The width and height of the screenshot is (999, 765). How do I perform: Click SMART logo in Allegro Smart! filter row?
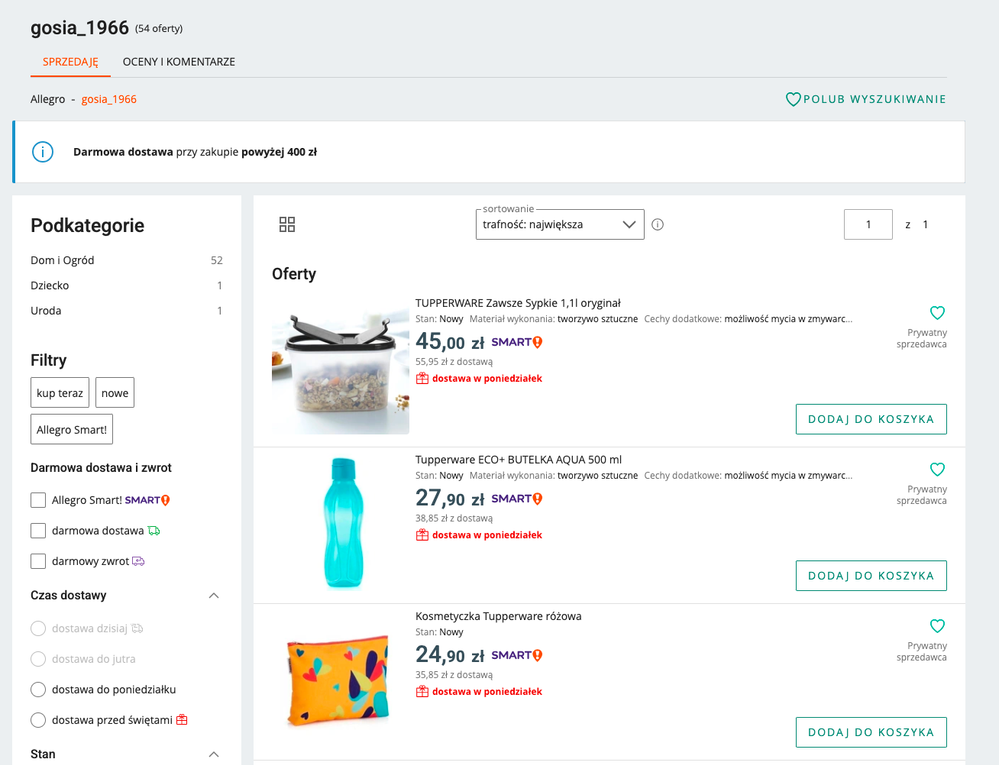pos(147,500)
